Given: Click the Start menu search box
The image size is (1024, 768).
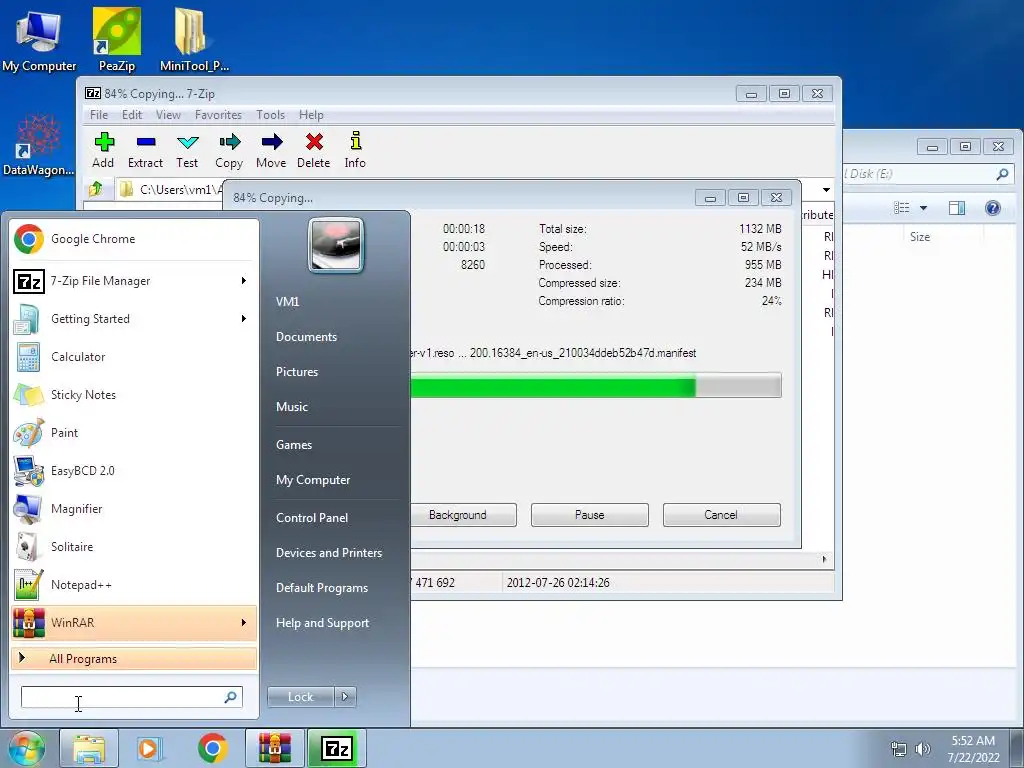Looking at the screenshot, I should point(131,697).
